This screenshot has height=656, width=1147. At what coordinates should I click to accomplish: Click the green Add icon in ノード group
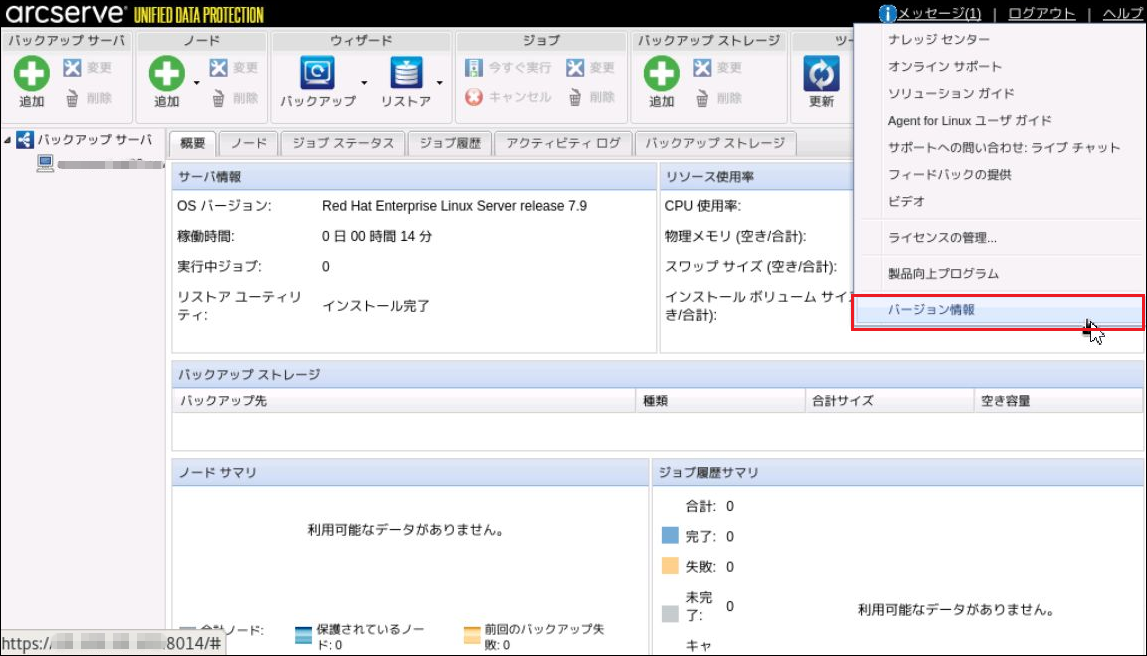tap(167, 74)
